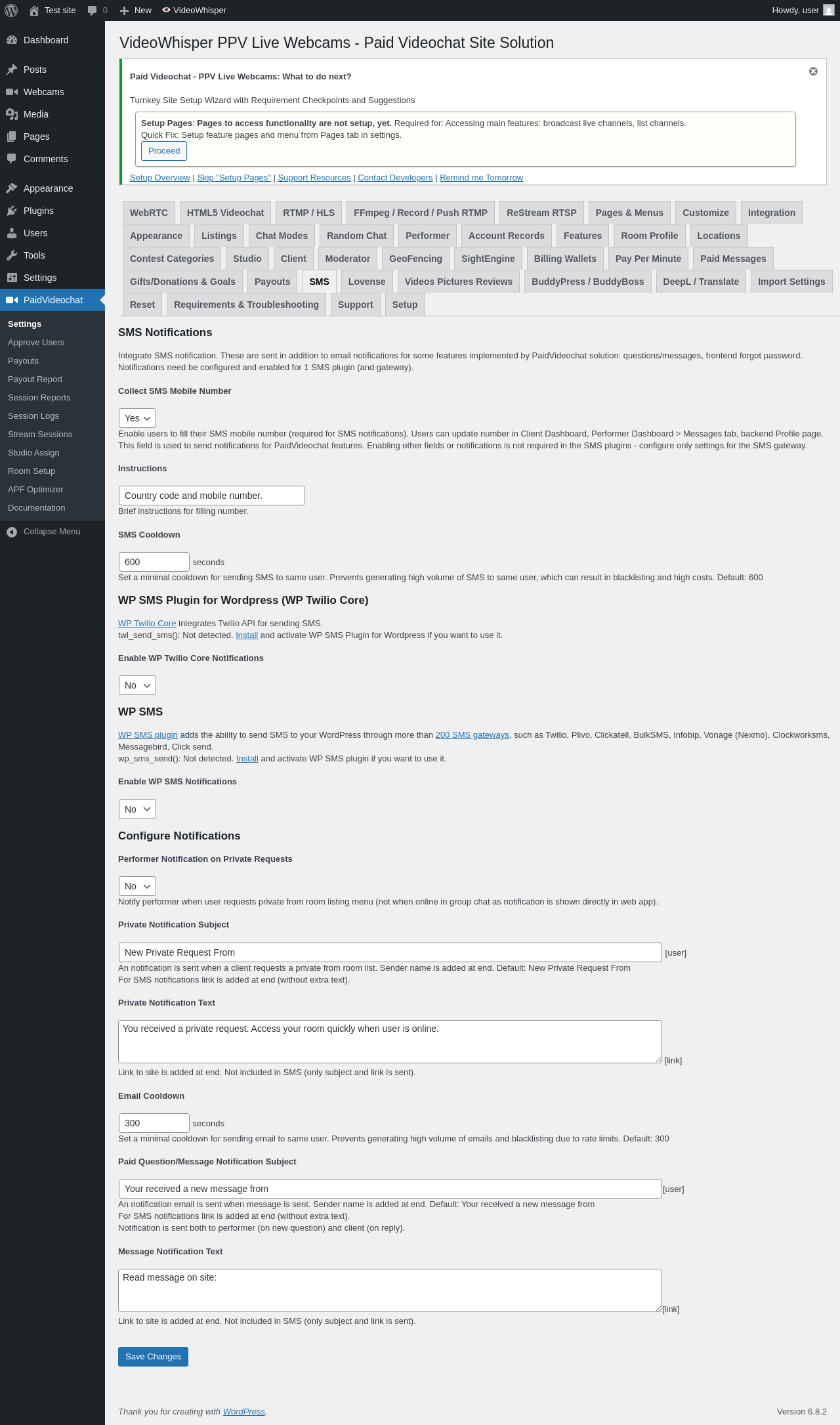
Task: Open the Media icon in sidebar
Action: click(12, 114)
